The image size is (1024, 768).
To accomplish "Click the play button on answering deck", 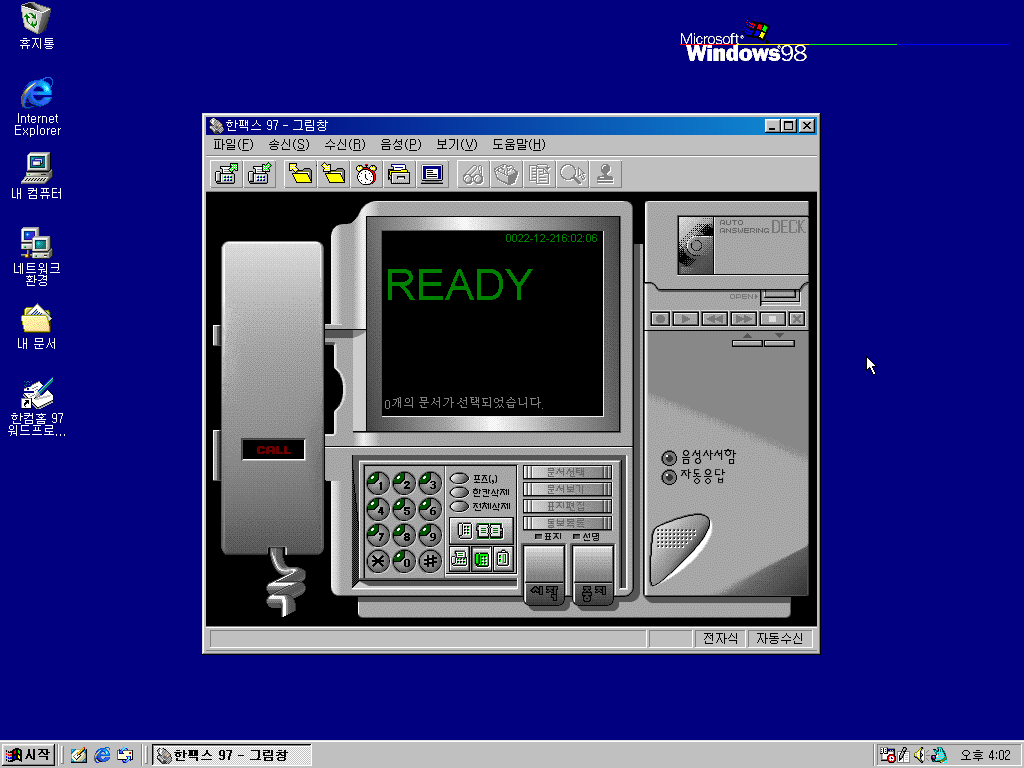I will point(686,319).
